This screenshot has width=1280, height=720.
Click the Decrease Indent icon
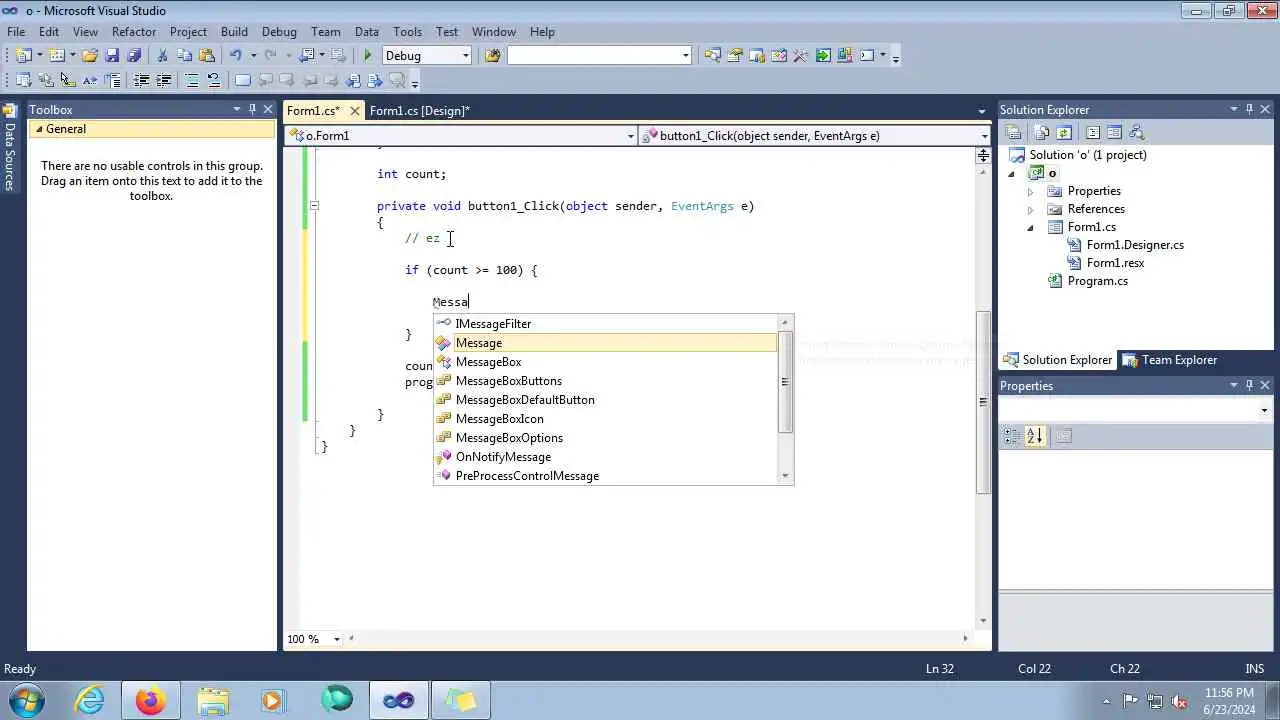141,81
